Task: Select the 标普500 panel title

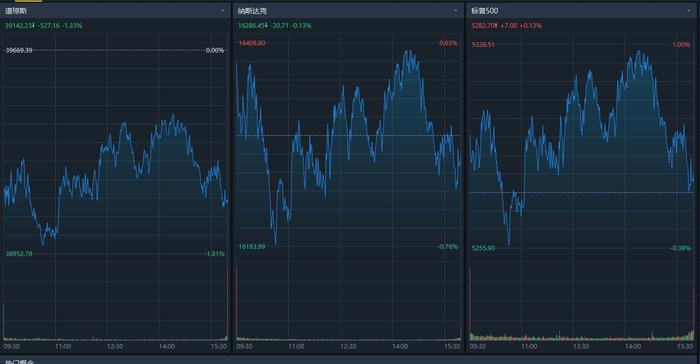Action: pos(485,11)
